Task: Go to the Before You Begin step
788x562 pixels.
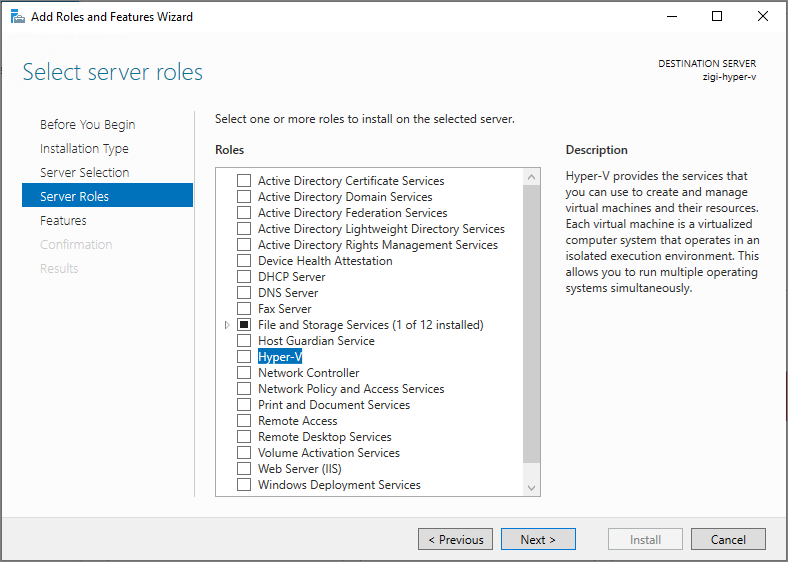Action: point(87,125)
